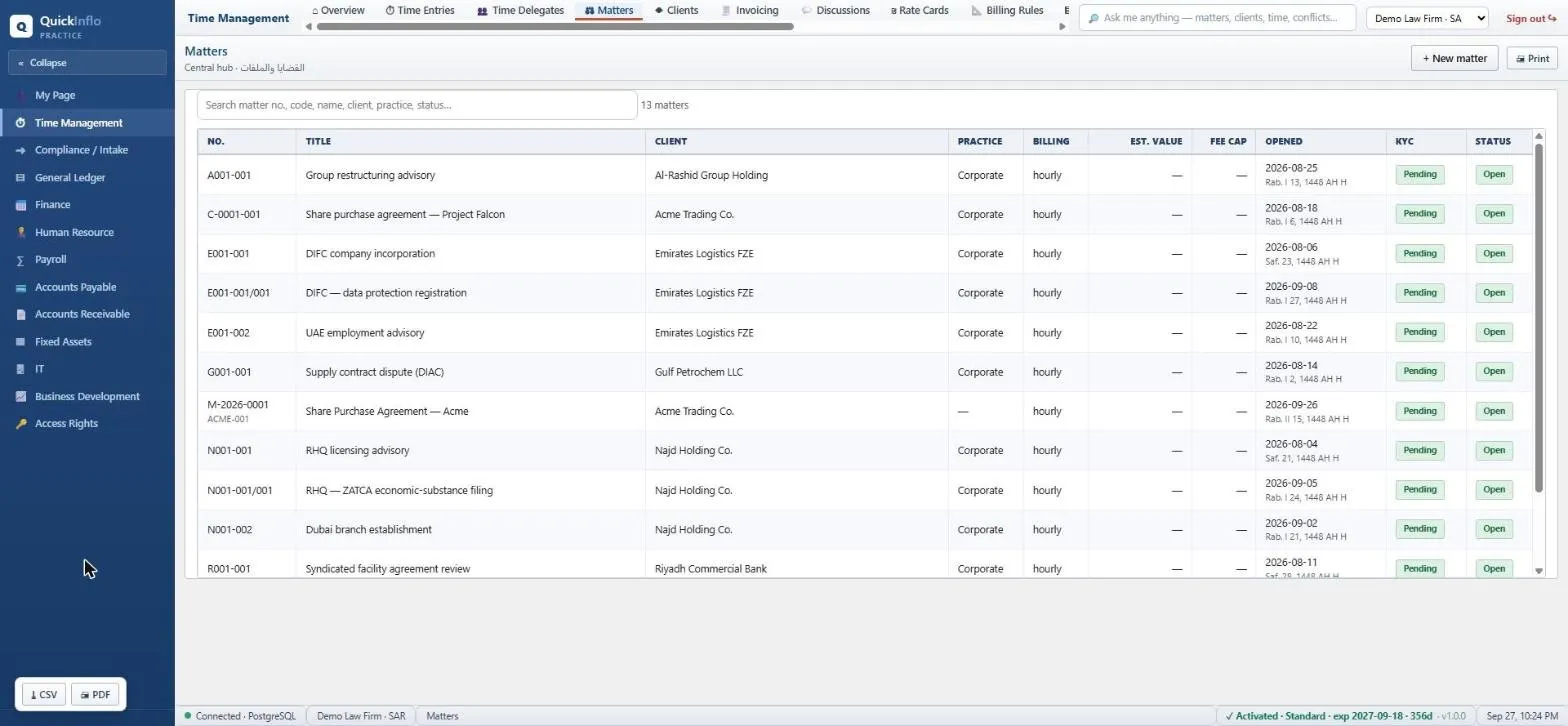The image size is (1568, 726).
Task: Select the Fixed Assets sidebar icon
Action: click(x=21, y=342)
